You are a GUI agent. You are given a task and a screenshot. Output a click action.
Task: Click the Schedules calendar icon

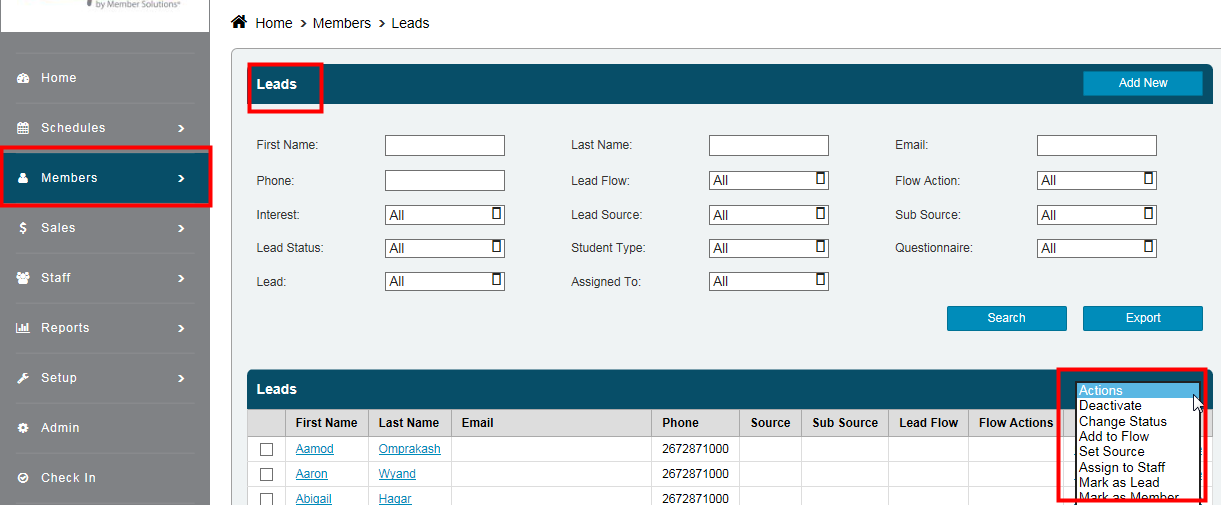pos(23,128)
